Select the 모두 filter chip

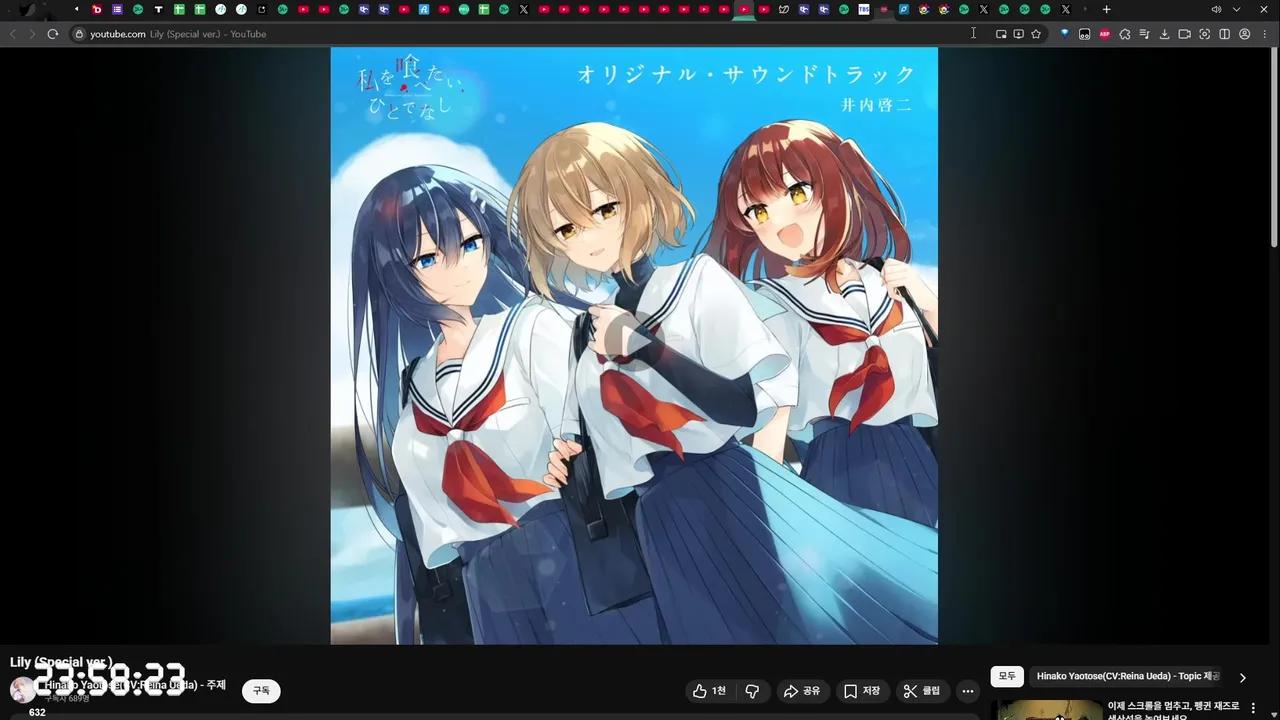click(x=1006, y=677)
